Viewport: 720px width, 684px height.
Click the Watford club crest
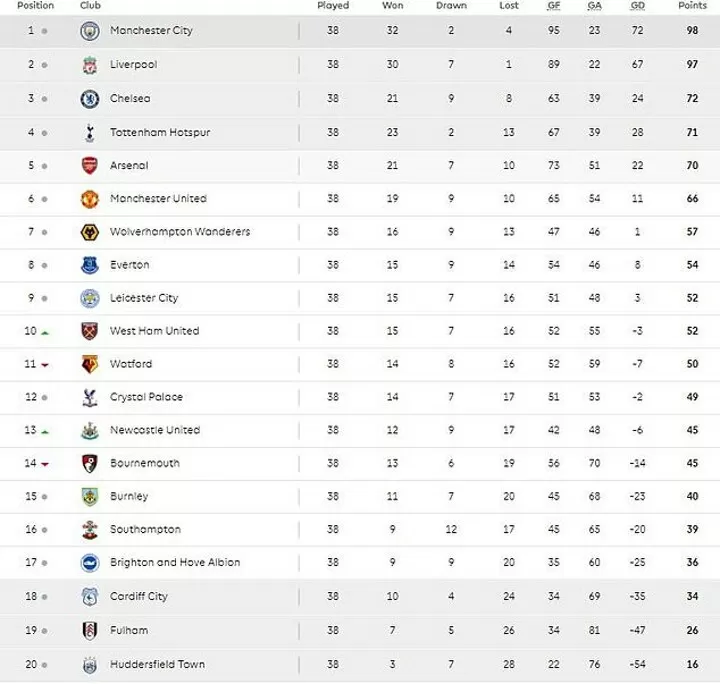[90, 364]
